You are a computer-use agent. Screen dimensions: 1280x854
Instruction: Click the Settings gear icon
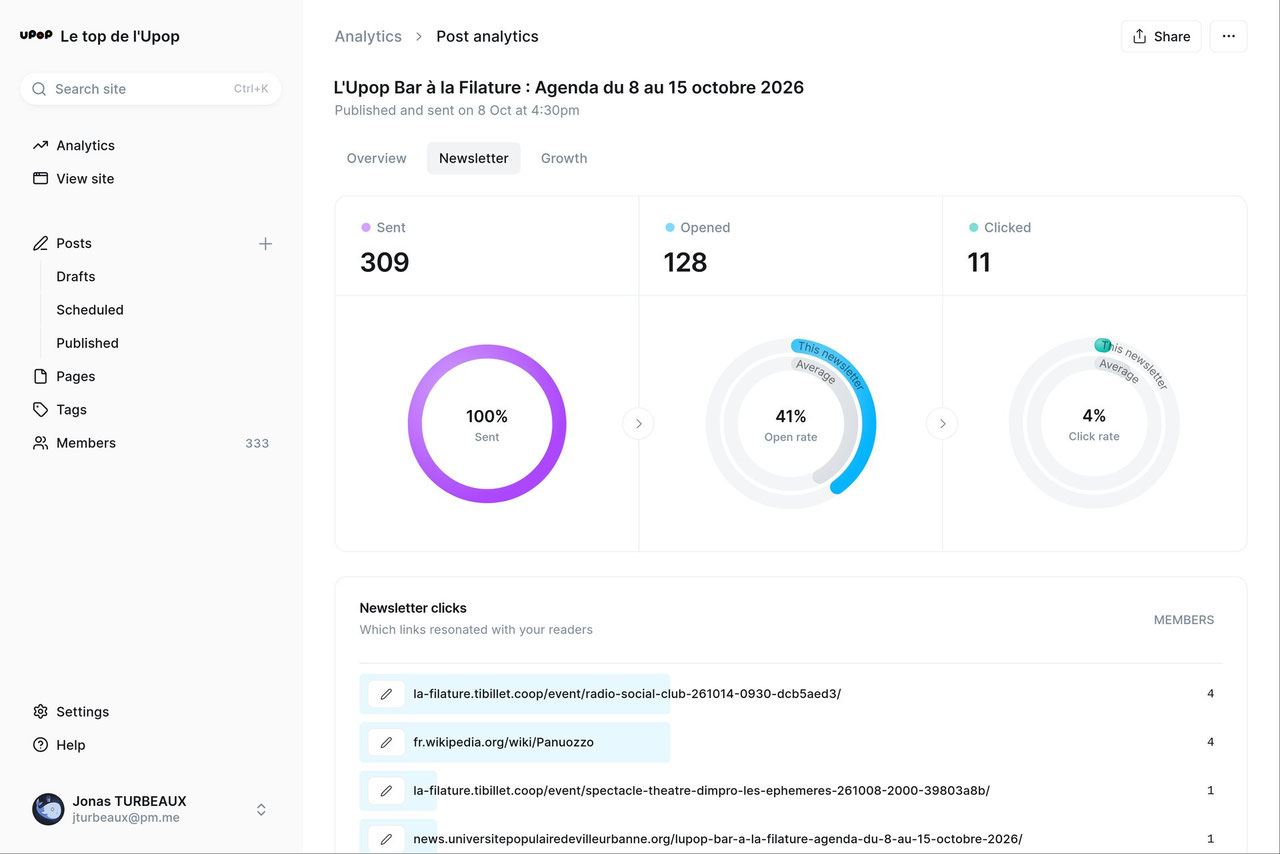coord(40,712)
